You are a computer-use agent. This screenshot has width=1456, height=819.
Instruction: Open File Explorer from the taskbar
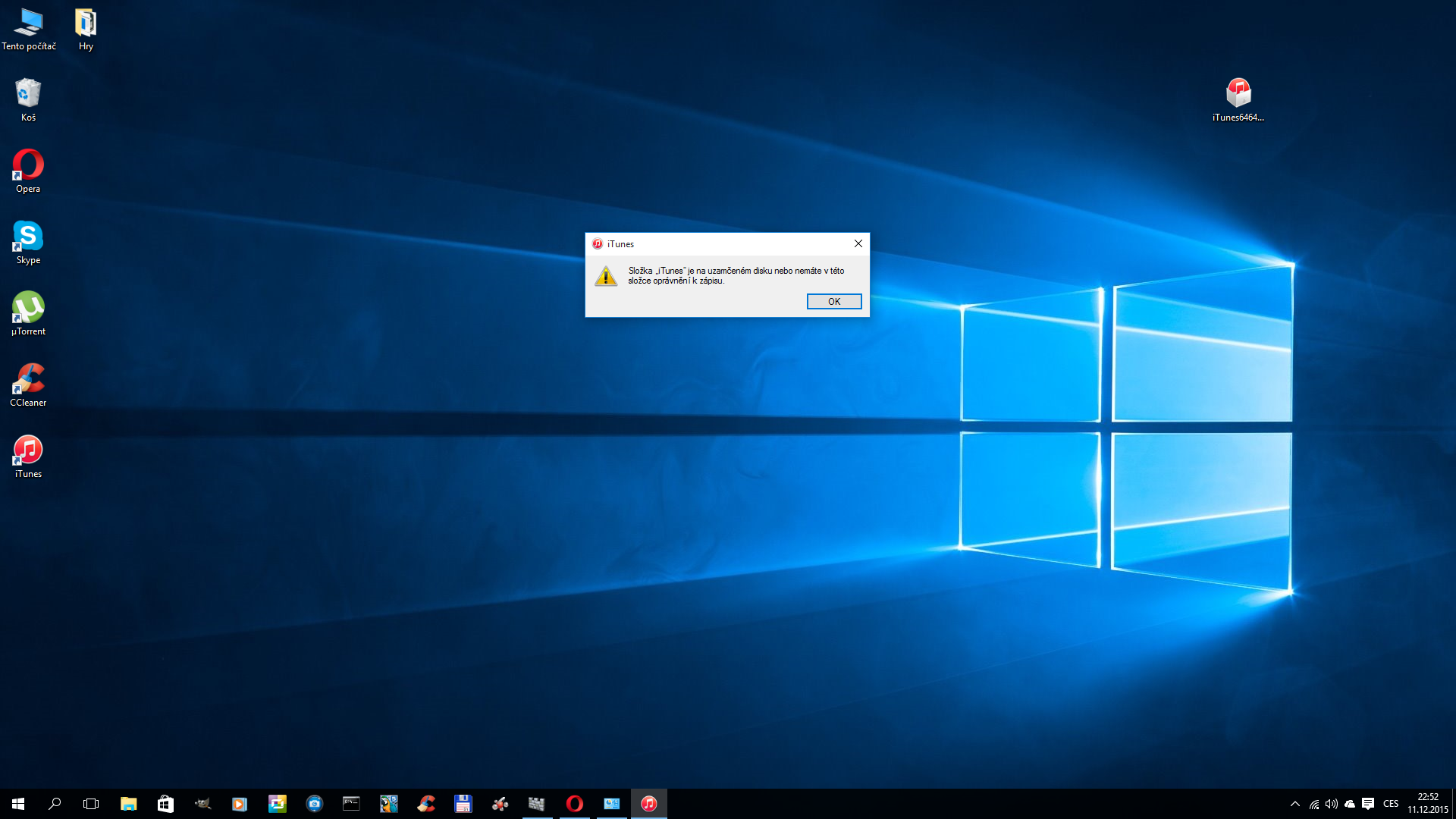coord(128,804)
